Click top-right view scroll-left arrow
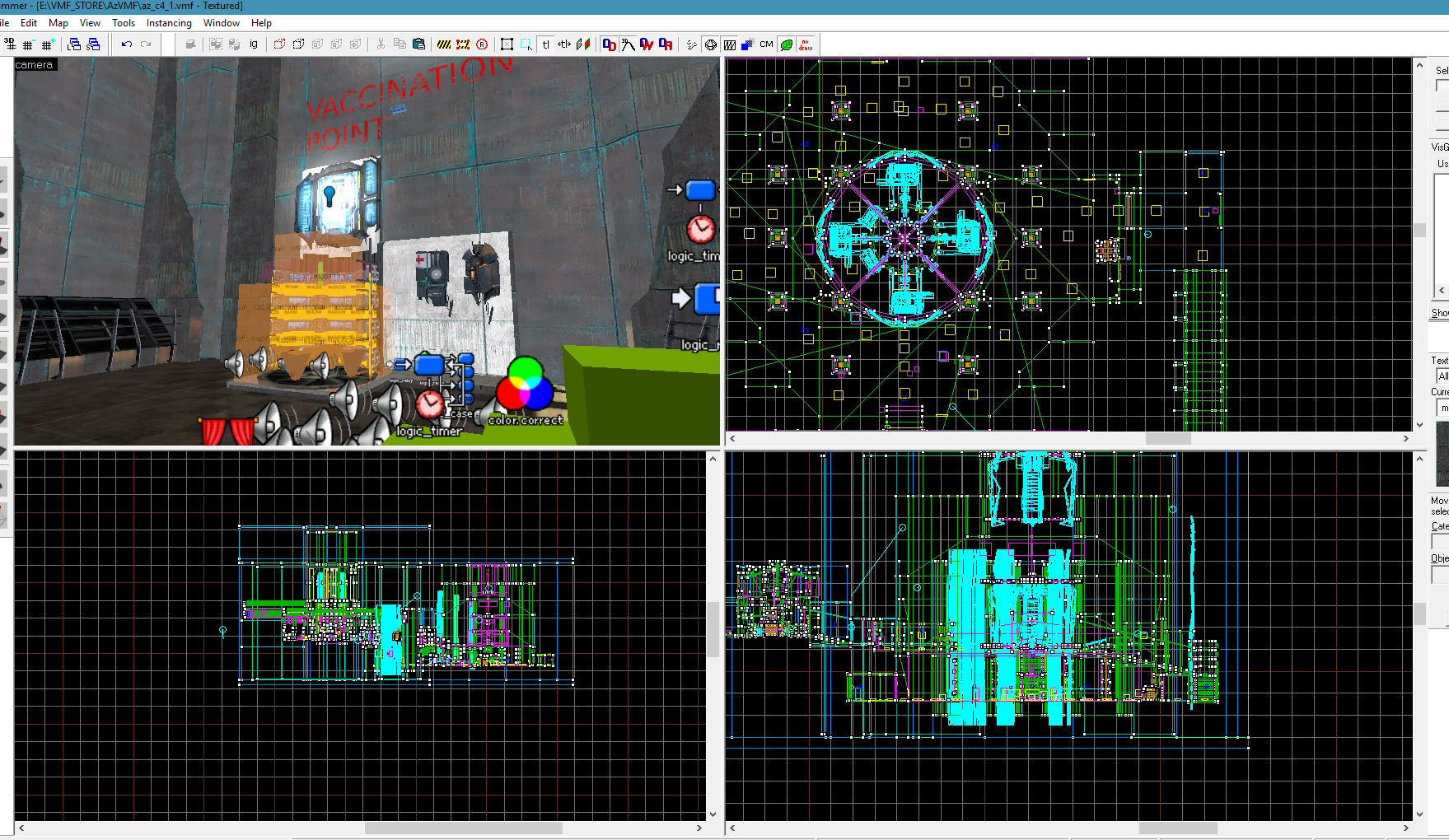The height and width of the screenshot is (840, 1449). [732, 438]
